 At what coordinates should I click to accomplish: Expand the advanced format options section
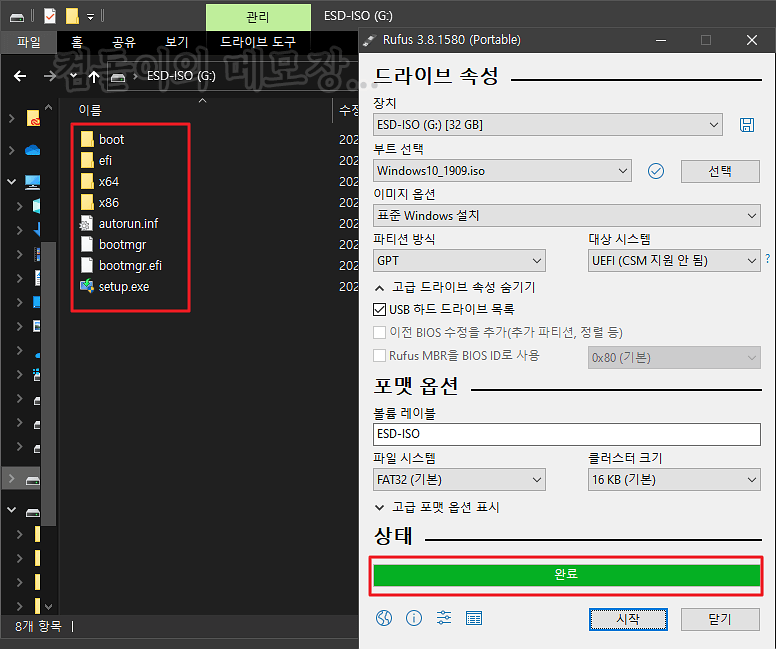pos(437,507)
